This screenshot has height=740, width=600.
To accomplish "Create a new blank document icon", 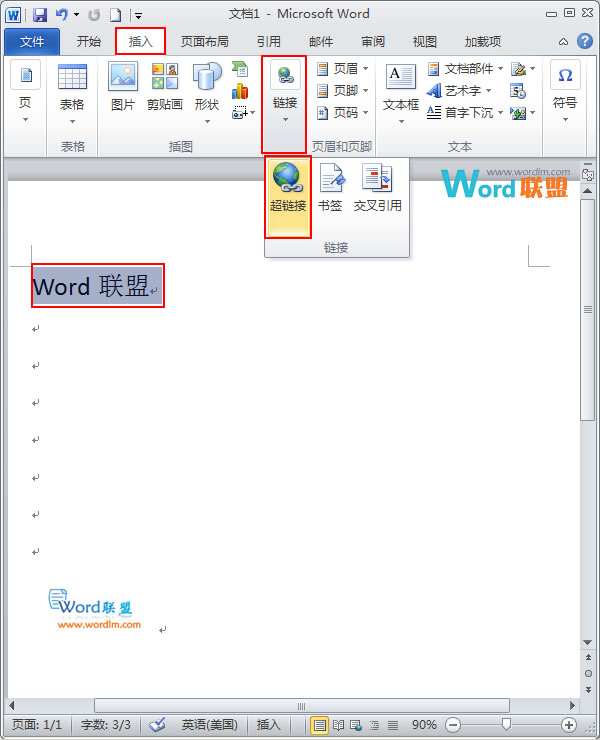I will tap(115, 15).
